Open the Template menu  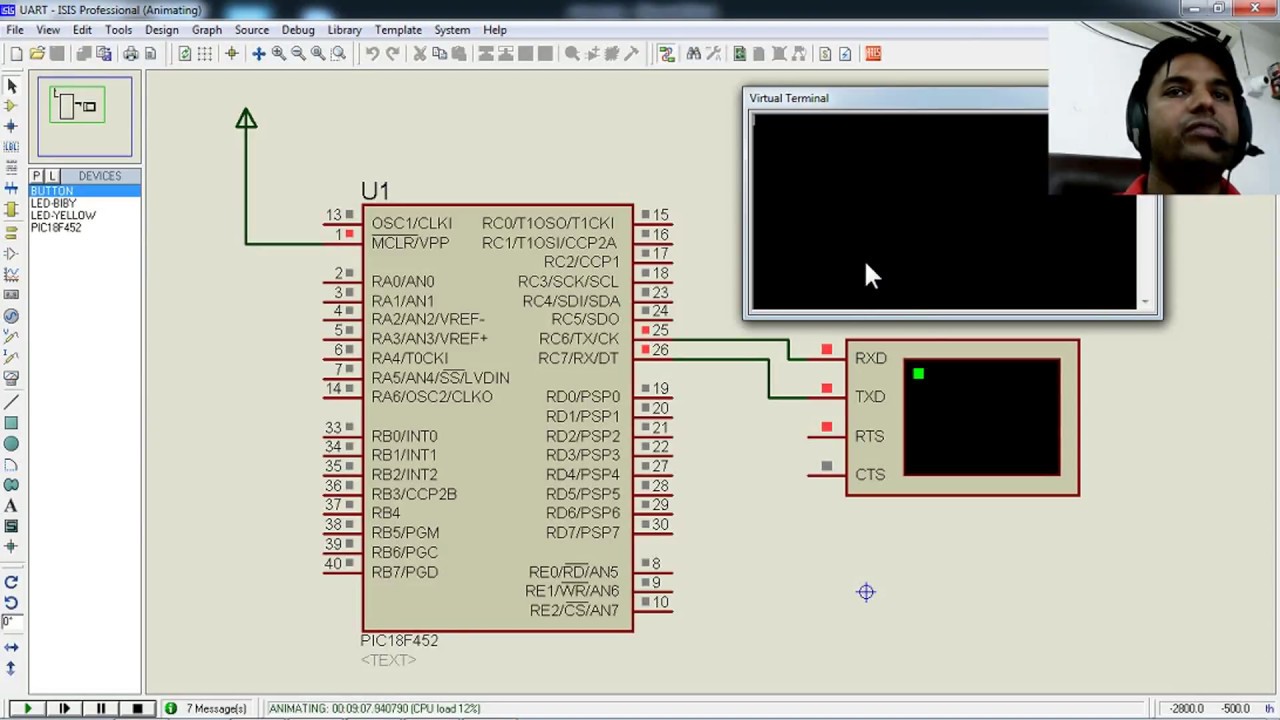398,30
